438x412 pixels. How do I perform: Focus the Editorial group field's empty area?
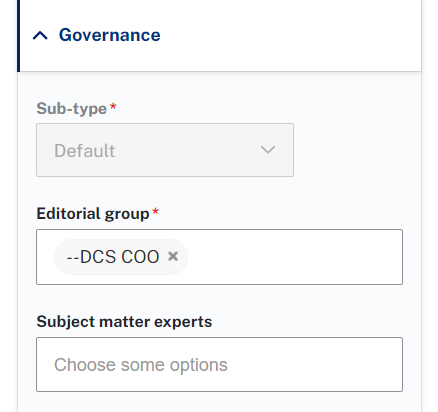coord(295,257)
